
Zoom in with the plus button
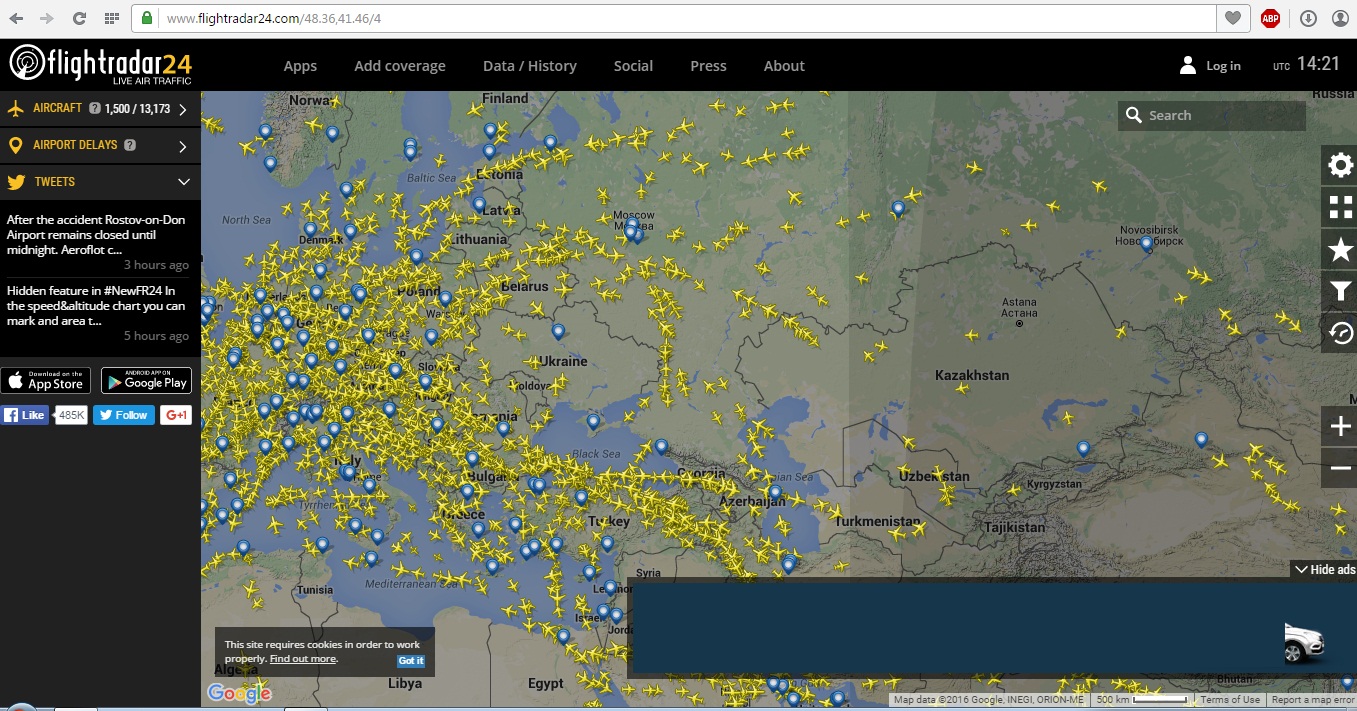pos(1340,427)
